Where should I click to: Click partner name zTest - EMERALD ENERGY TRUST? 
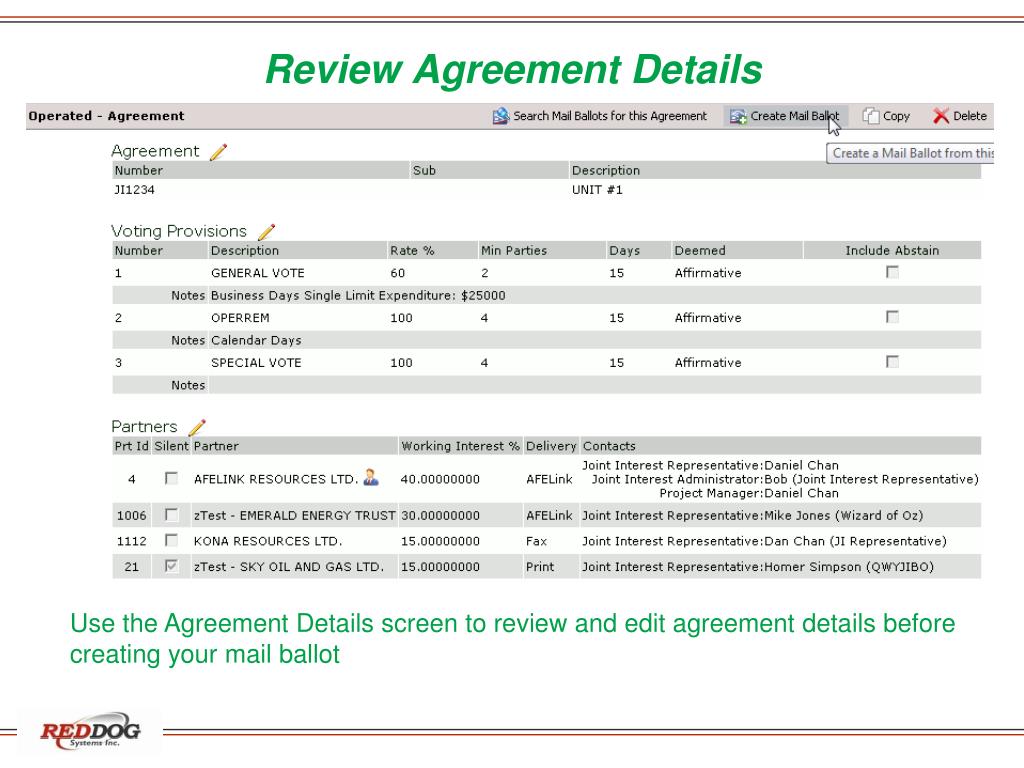click(x=295, y=516)
